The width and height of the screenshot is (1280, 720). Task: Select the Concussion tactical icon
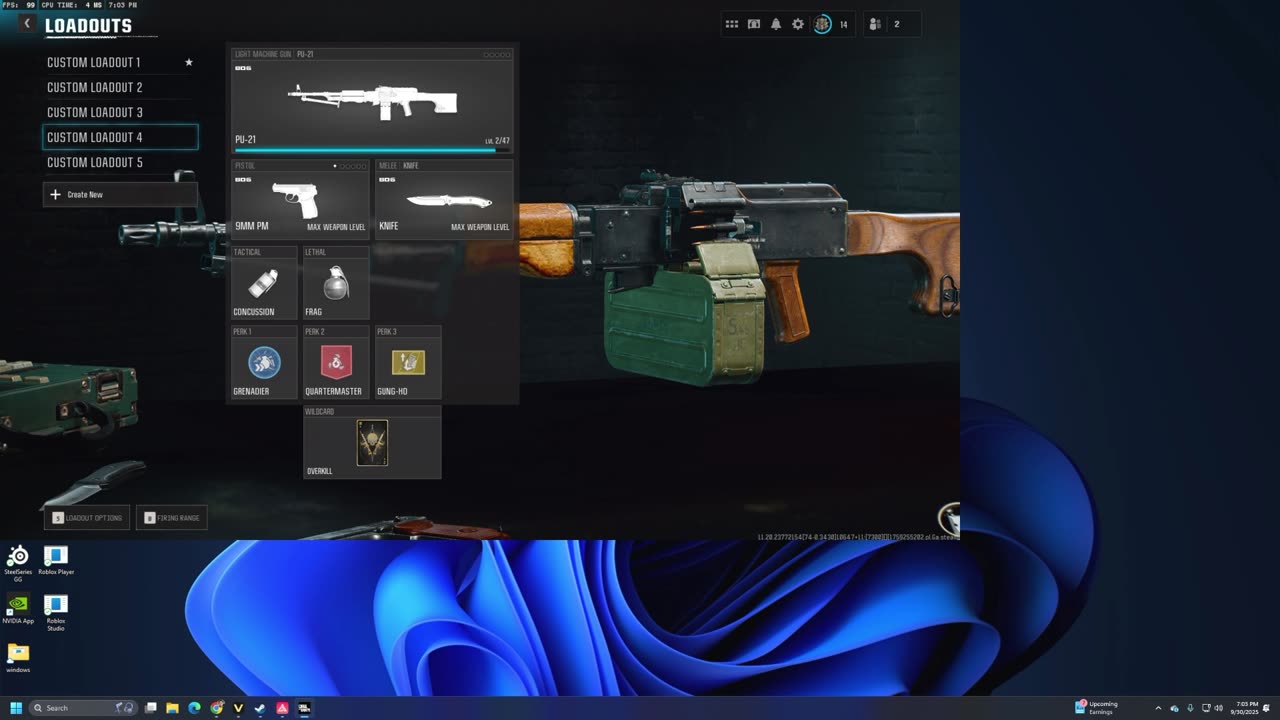click(264, 283)
